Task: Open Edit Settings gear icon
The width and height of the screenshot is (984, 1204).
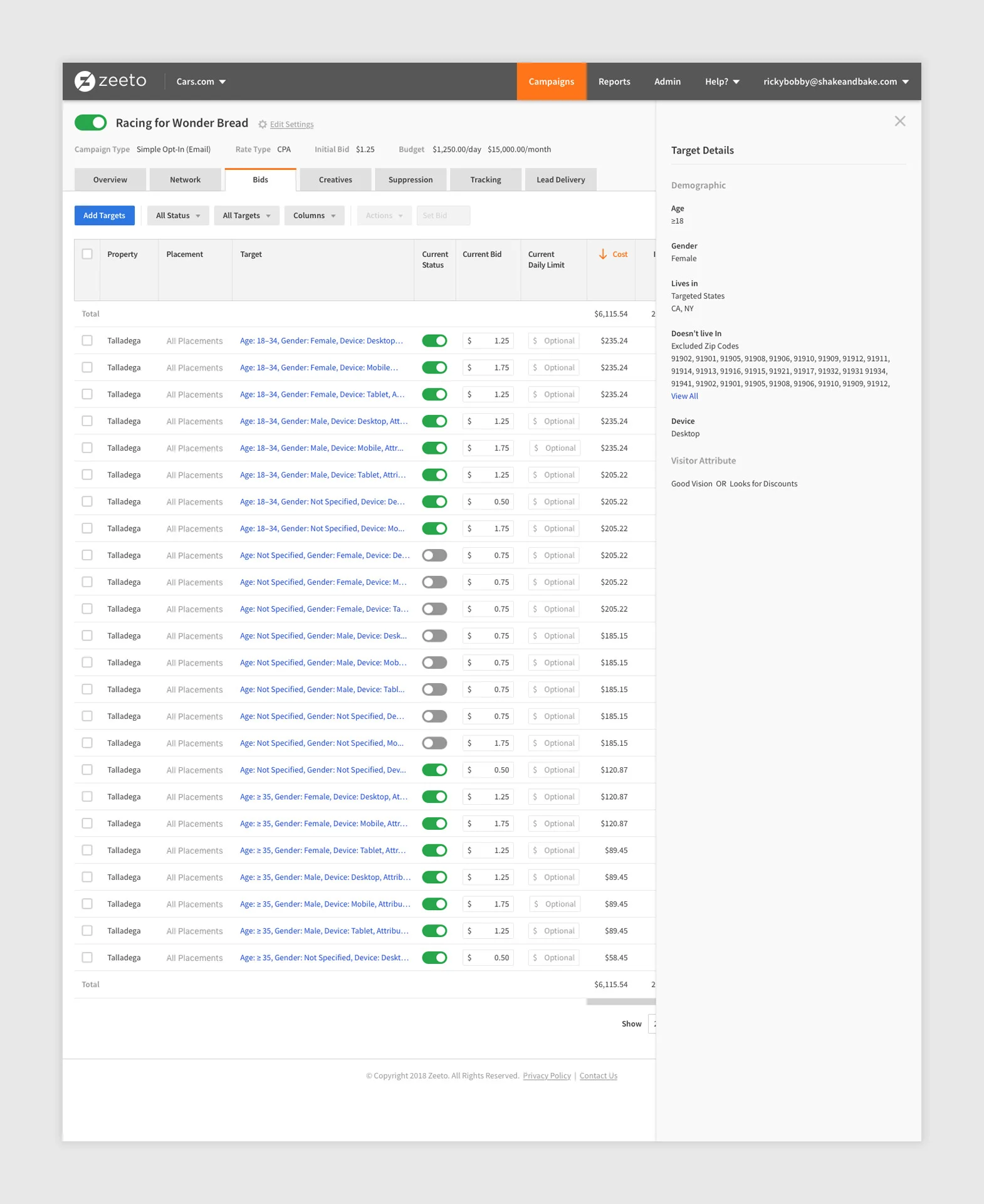Action: [263, 124]
